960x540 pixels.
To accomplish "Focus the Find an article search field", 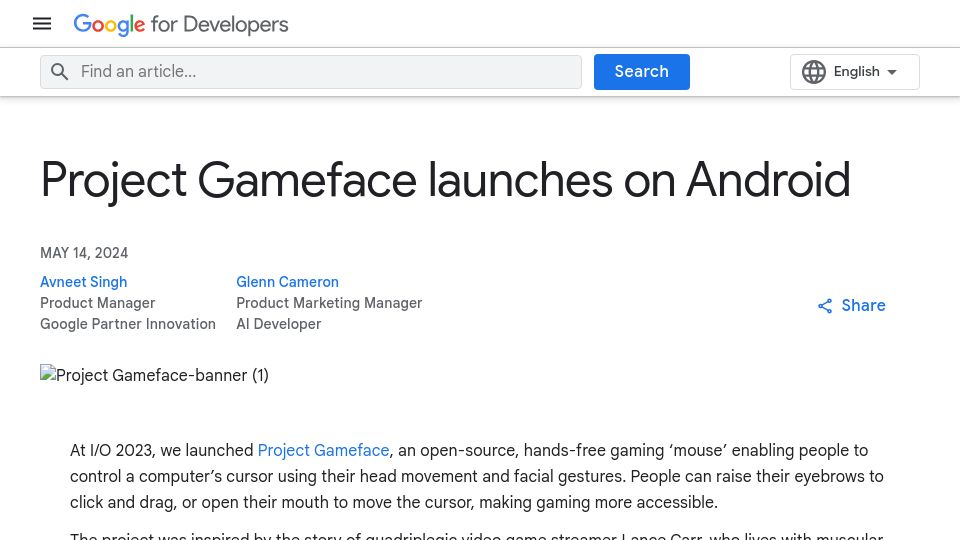I will (311, 72).
